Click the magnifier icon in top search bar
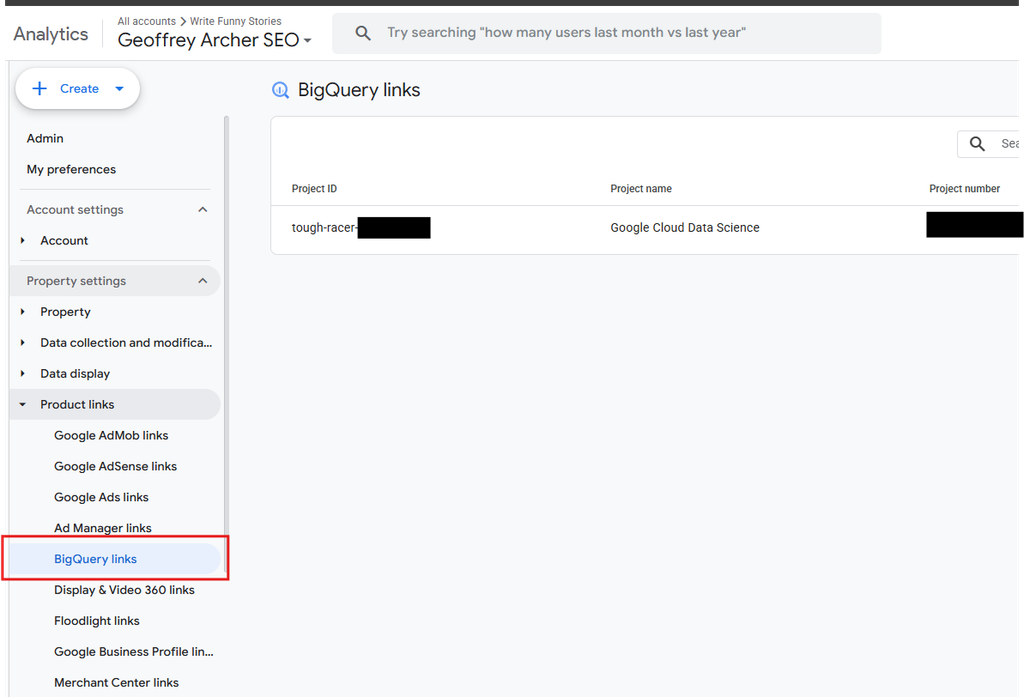 coord(363,33)
